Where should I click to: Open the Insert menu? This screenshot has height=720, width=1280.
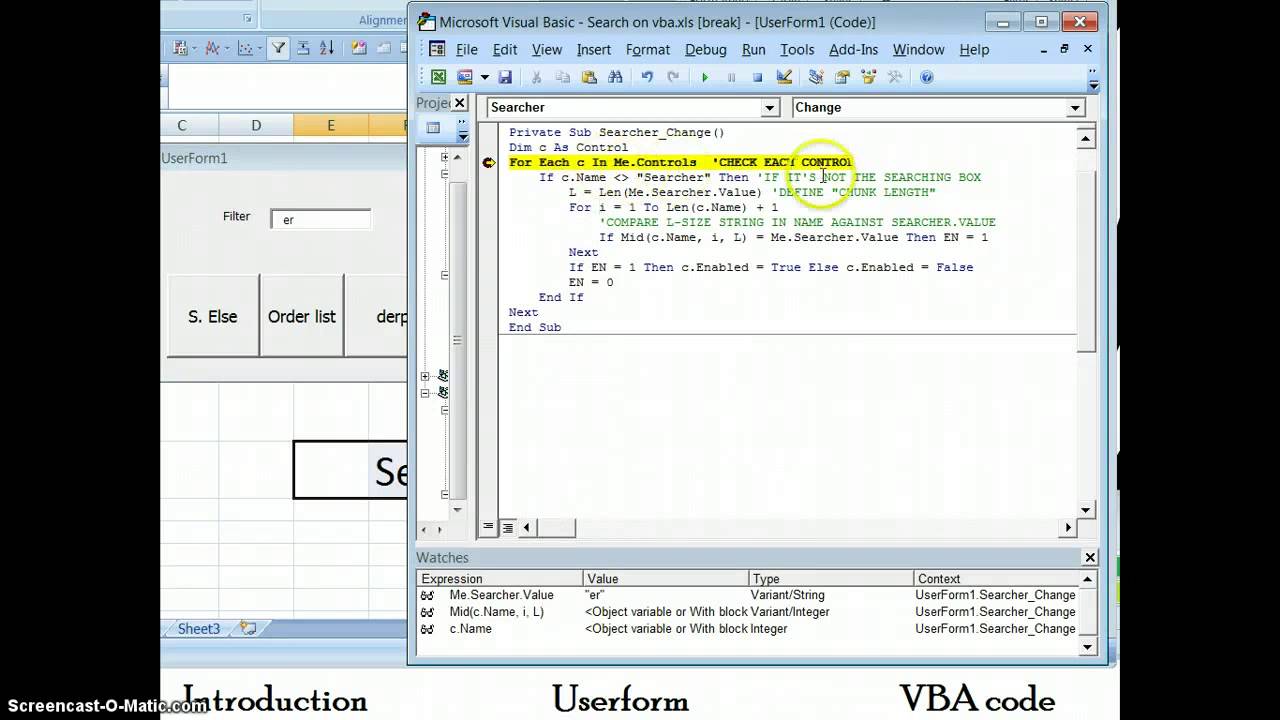click(594, 49)
